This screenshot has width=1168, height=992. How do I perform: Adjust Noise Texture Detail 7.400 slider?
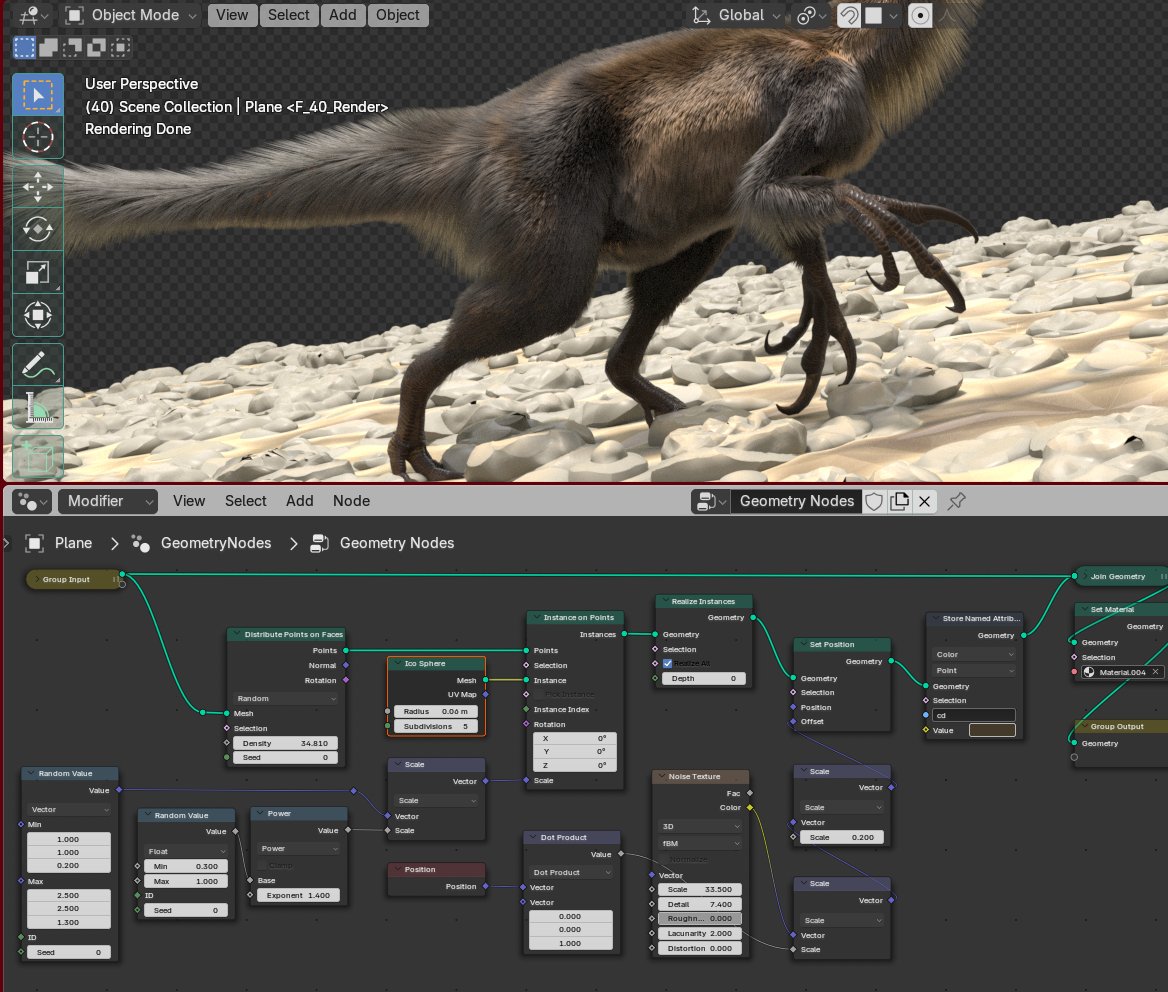(699, 904)
